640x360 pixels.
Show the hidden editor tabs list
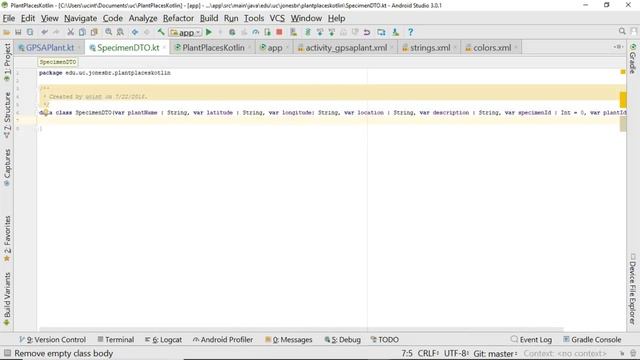pos(618,47)
